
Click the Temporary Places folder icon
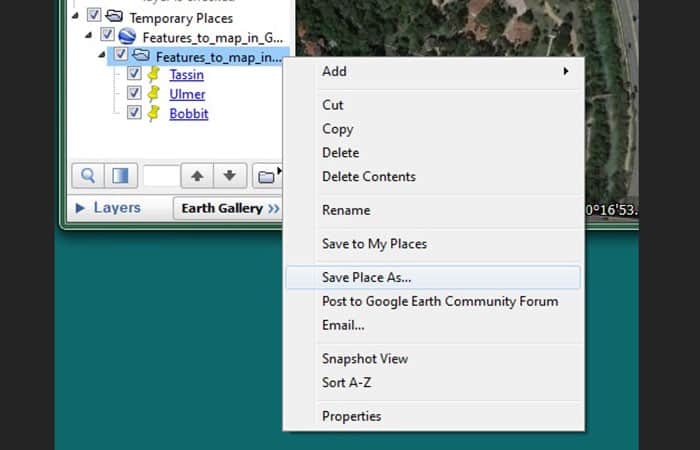(114, 16)
